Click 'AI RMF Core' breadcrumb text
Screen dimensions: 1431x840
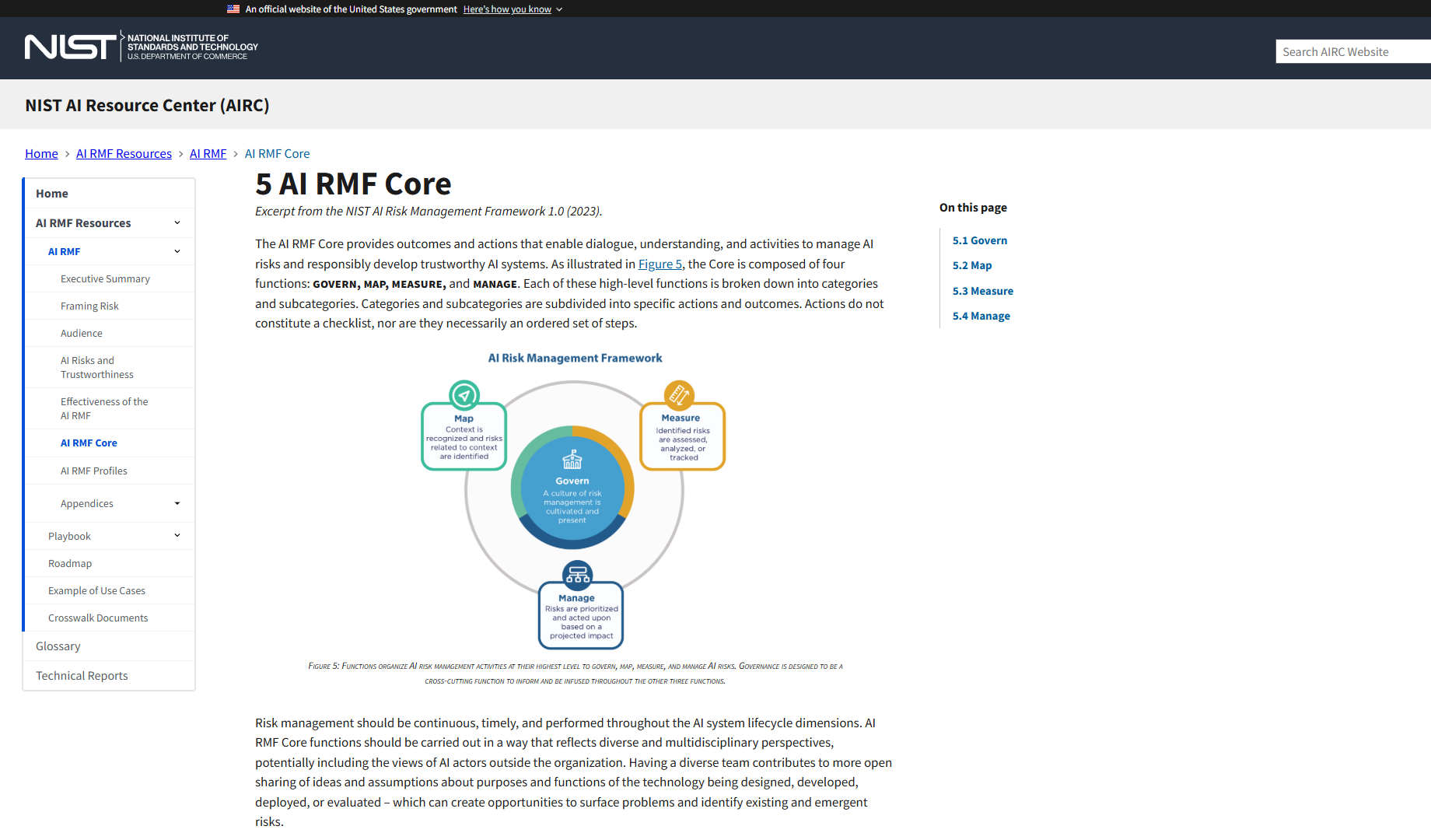pyautogui.click(x=277, y=153)
